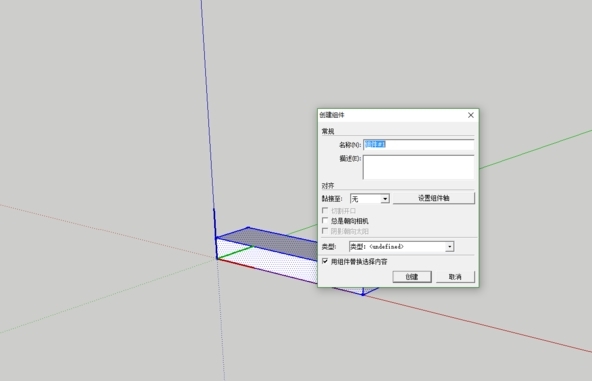Click the 取消 cancel button

(455, 277)
